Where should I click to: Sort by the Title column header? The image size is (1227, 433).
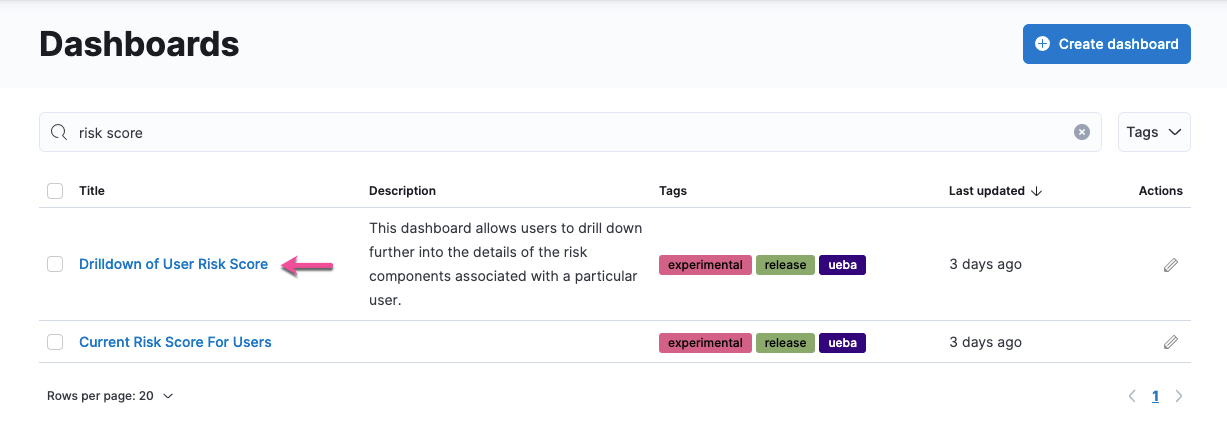point(92,191)
